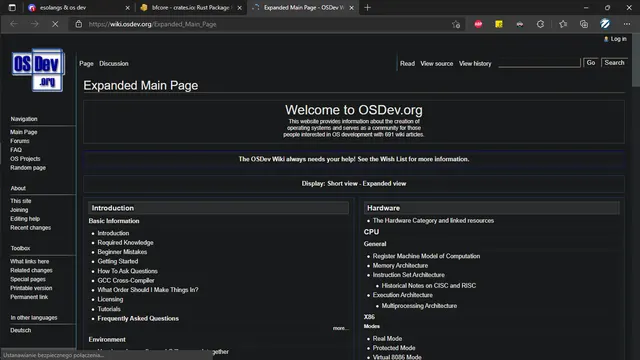This screenshot has height=360, width=640.
Task: Open Frequently Asked Questions link
Action: point(138,319)
